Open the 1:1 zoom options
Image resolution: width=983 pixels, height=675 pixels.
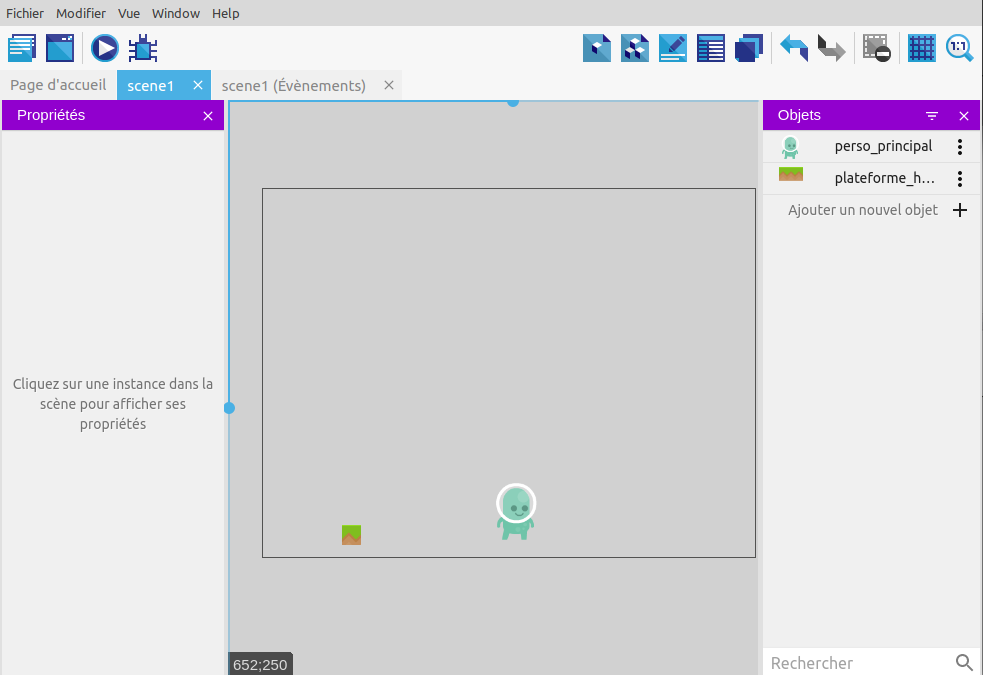click(x=959, y=48)
